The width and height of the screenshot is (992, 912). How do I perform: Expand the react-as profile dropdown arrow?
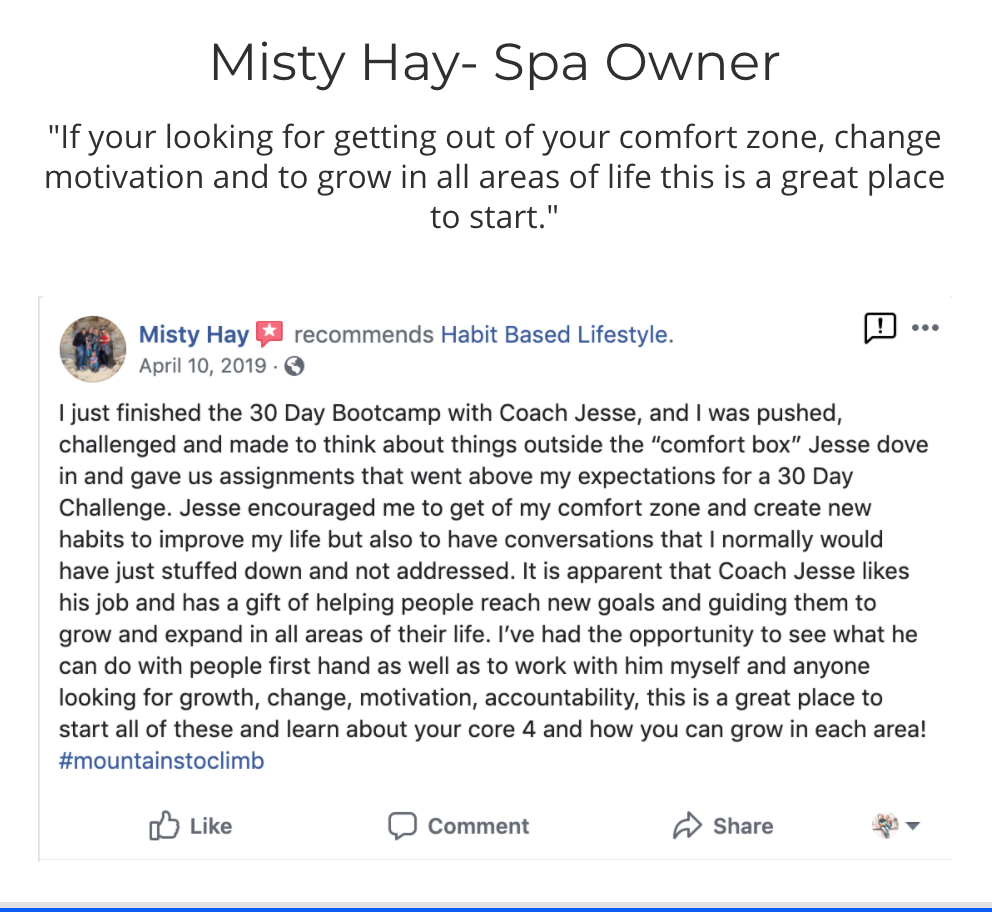click(912, 825)
